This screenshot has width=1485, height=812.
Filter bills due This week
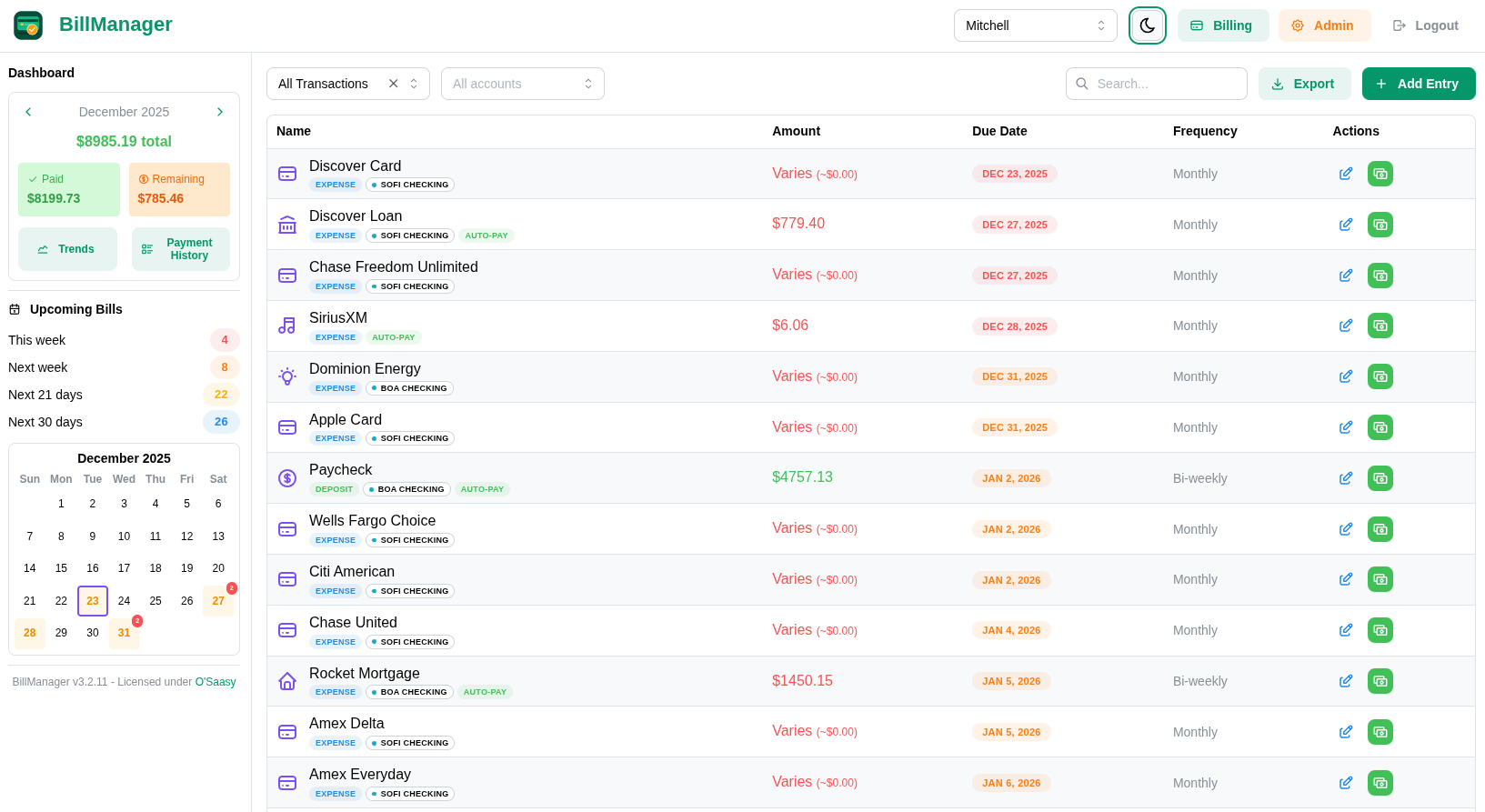(x=124, y=340)
